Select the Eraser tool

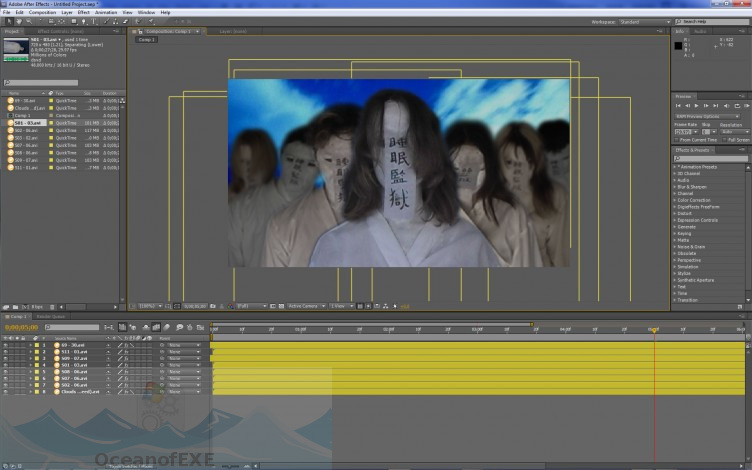click(125, 22)
